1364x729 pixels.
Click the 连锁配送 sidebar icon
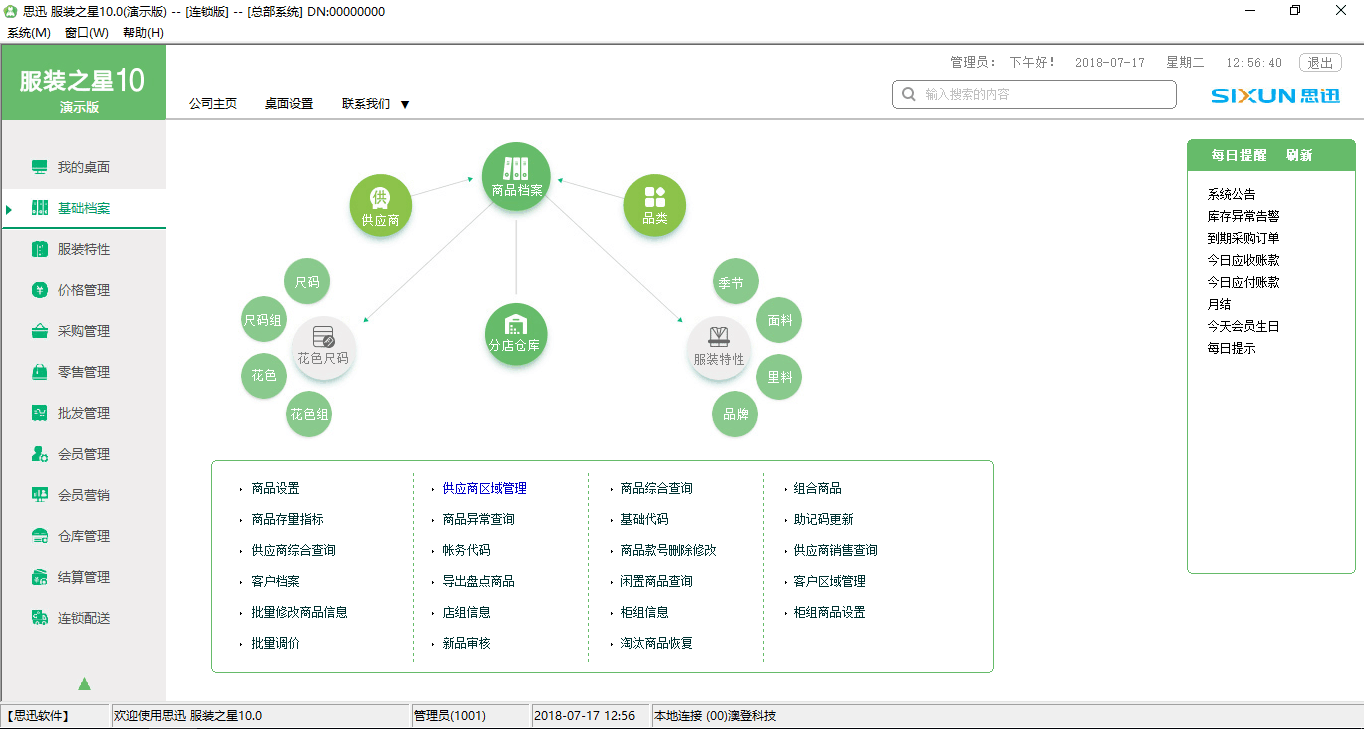click(40, 618)
